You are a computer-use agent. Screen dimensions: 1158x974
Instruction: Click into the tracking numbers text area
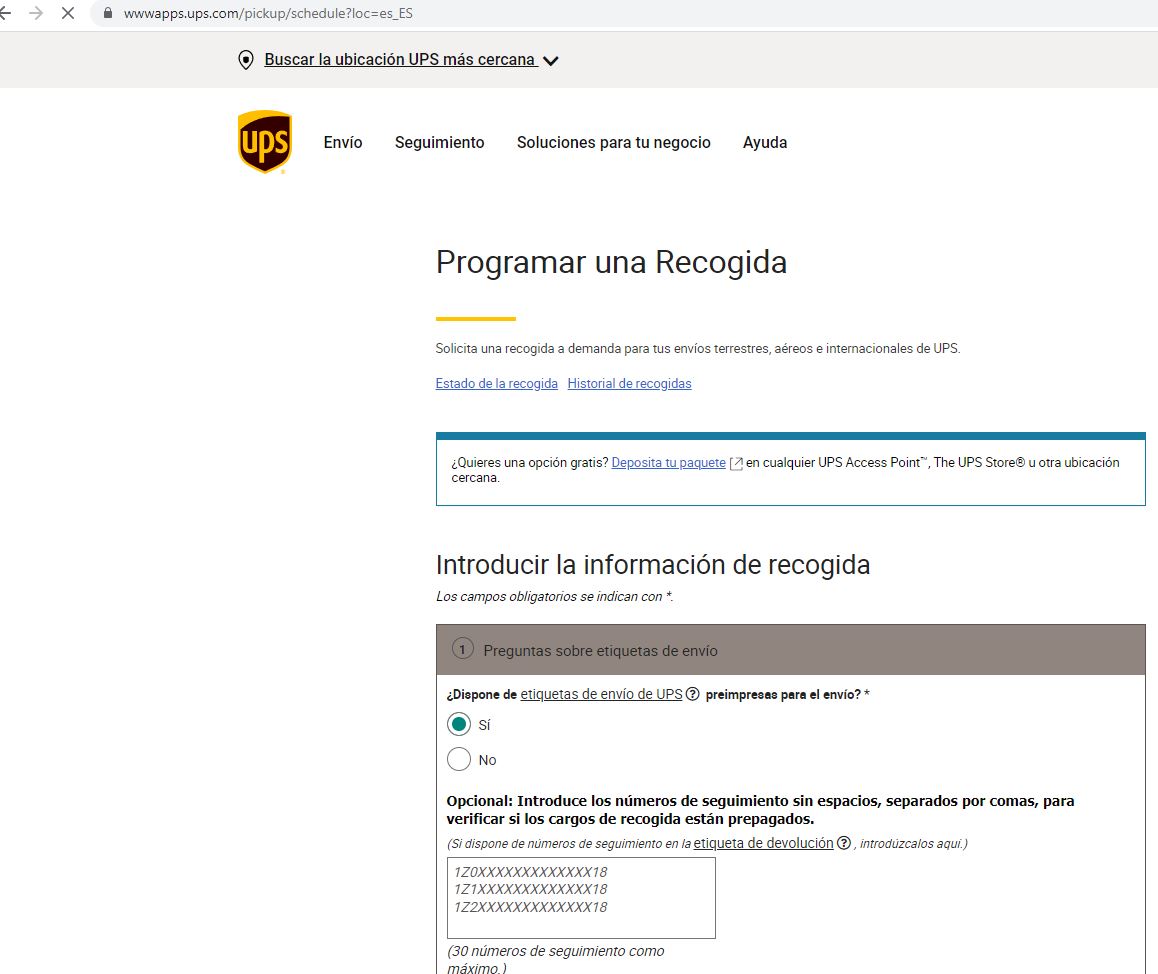click(581, 898)
